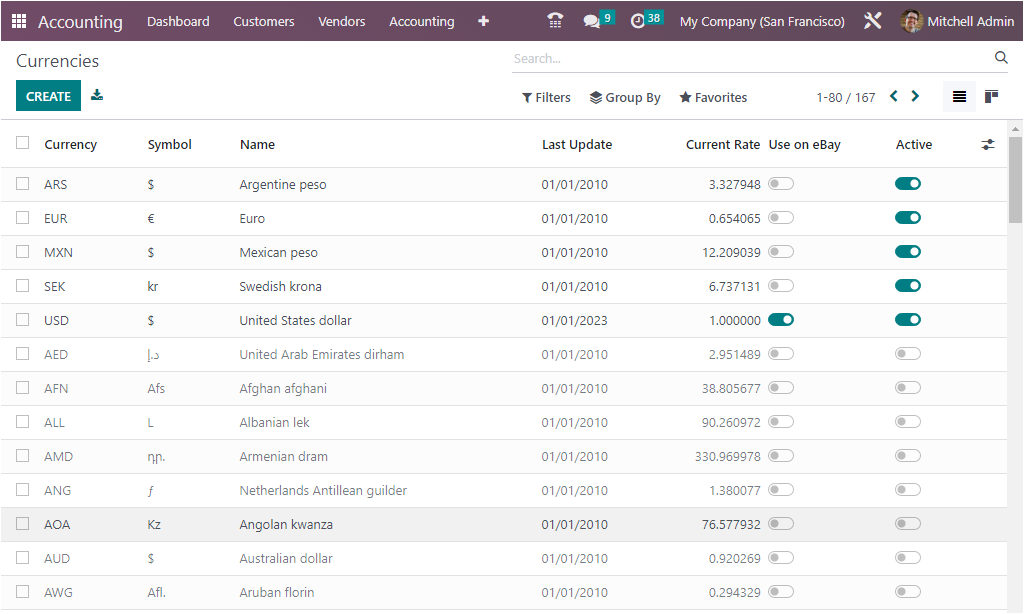Screen dimensions: 1024x614
Task: Click the debug tools wrench icon
Action: tap(872, 21)
